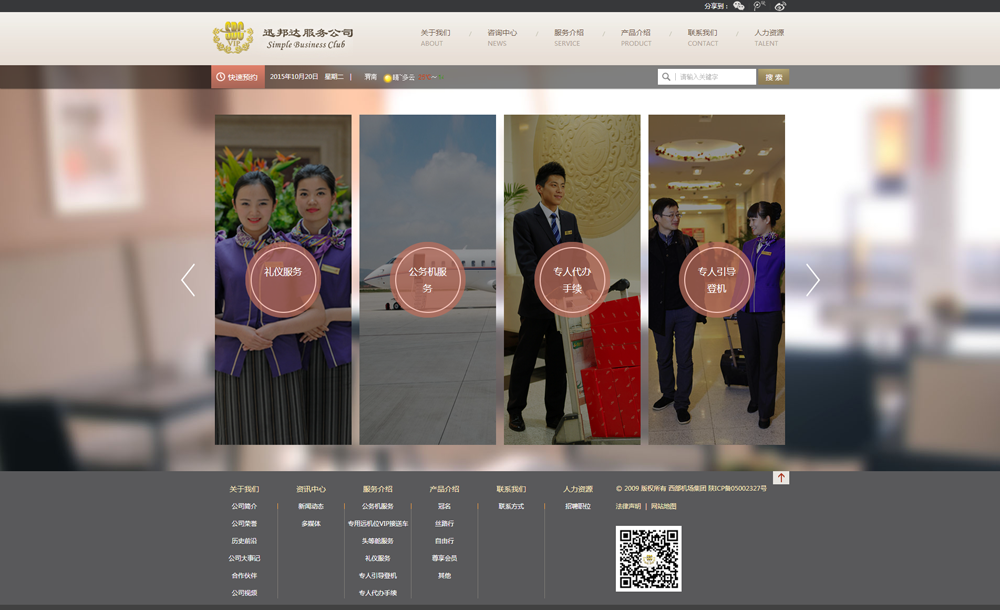The height and width of the screenshot is (610, 1000).
Task: Open the 服务介绍 SERVICE menu
Action: (x=568, y=38)
